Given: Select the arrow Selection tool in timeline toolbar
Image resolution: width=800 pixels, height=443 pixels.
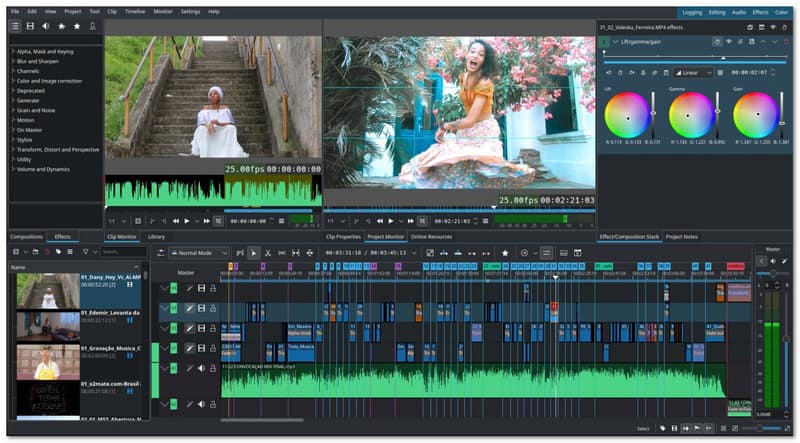Looking at the screenshot, I should [254, 253].
